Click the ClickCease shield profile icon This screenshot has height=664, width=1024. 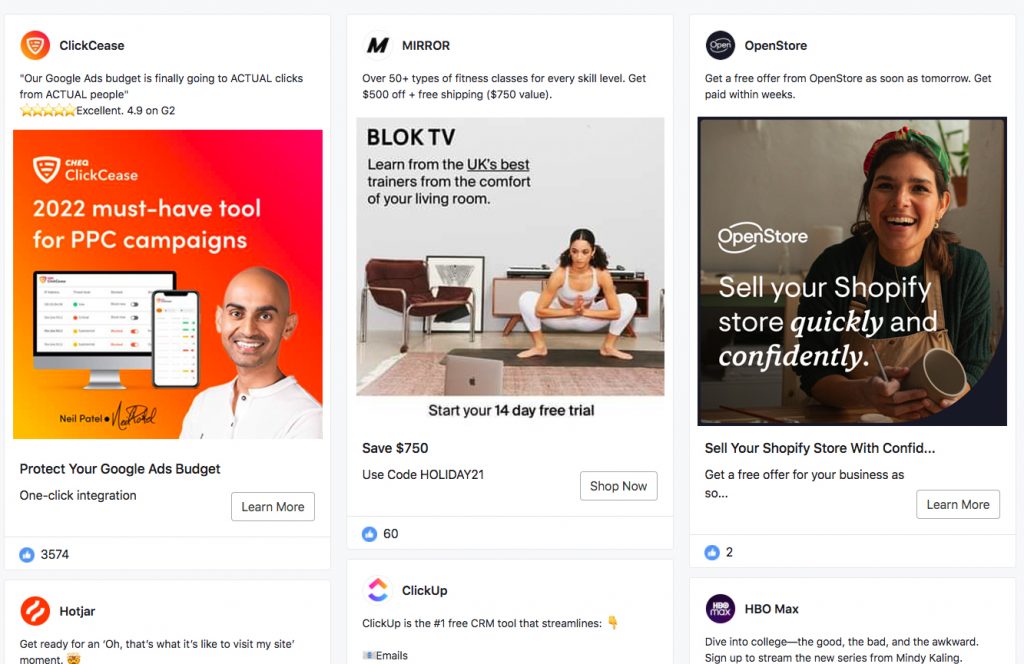(35, 46)
